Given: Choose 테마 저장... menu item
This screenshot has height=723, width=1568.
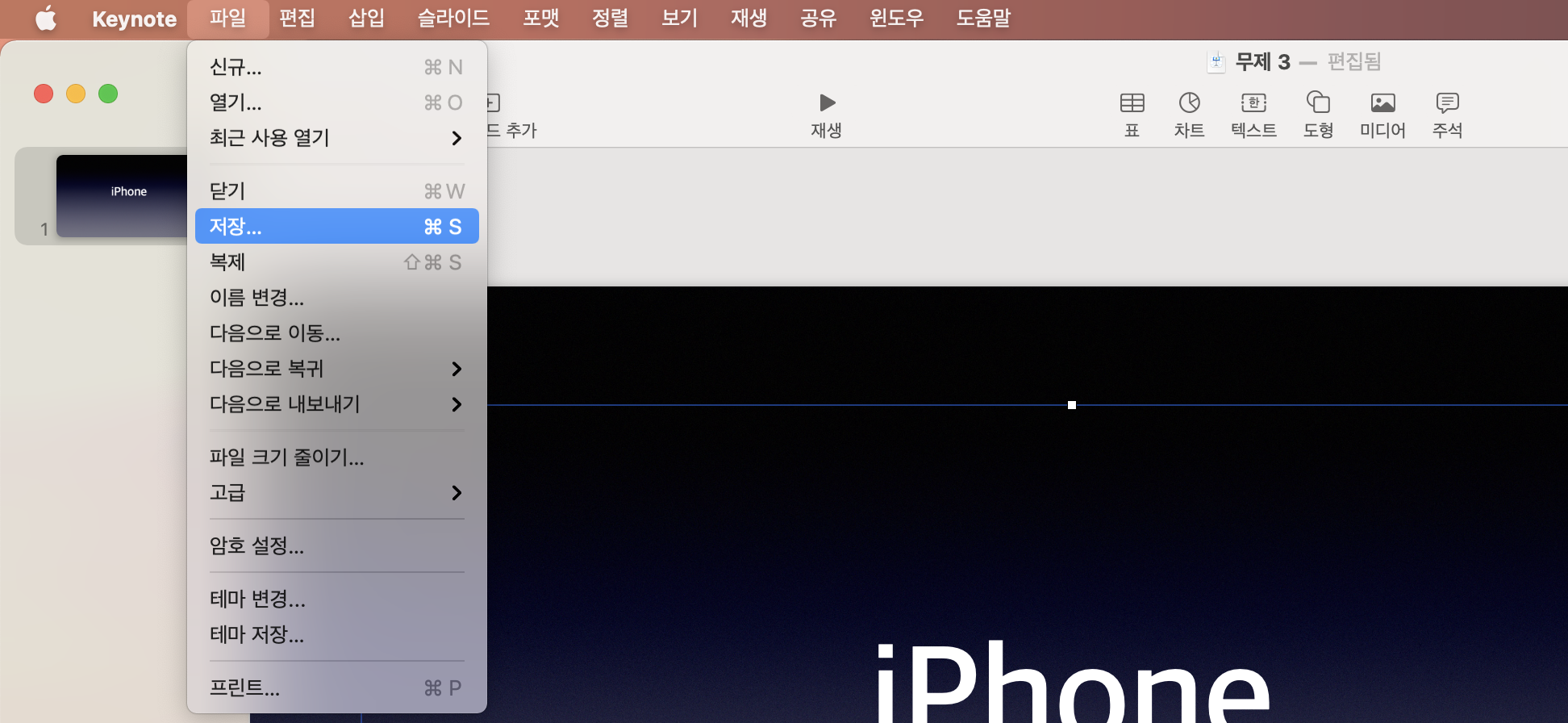Looking at the screenshot, I should pos(337,635).
